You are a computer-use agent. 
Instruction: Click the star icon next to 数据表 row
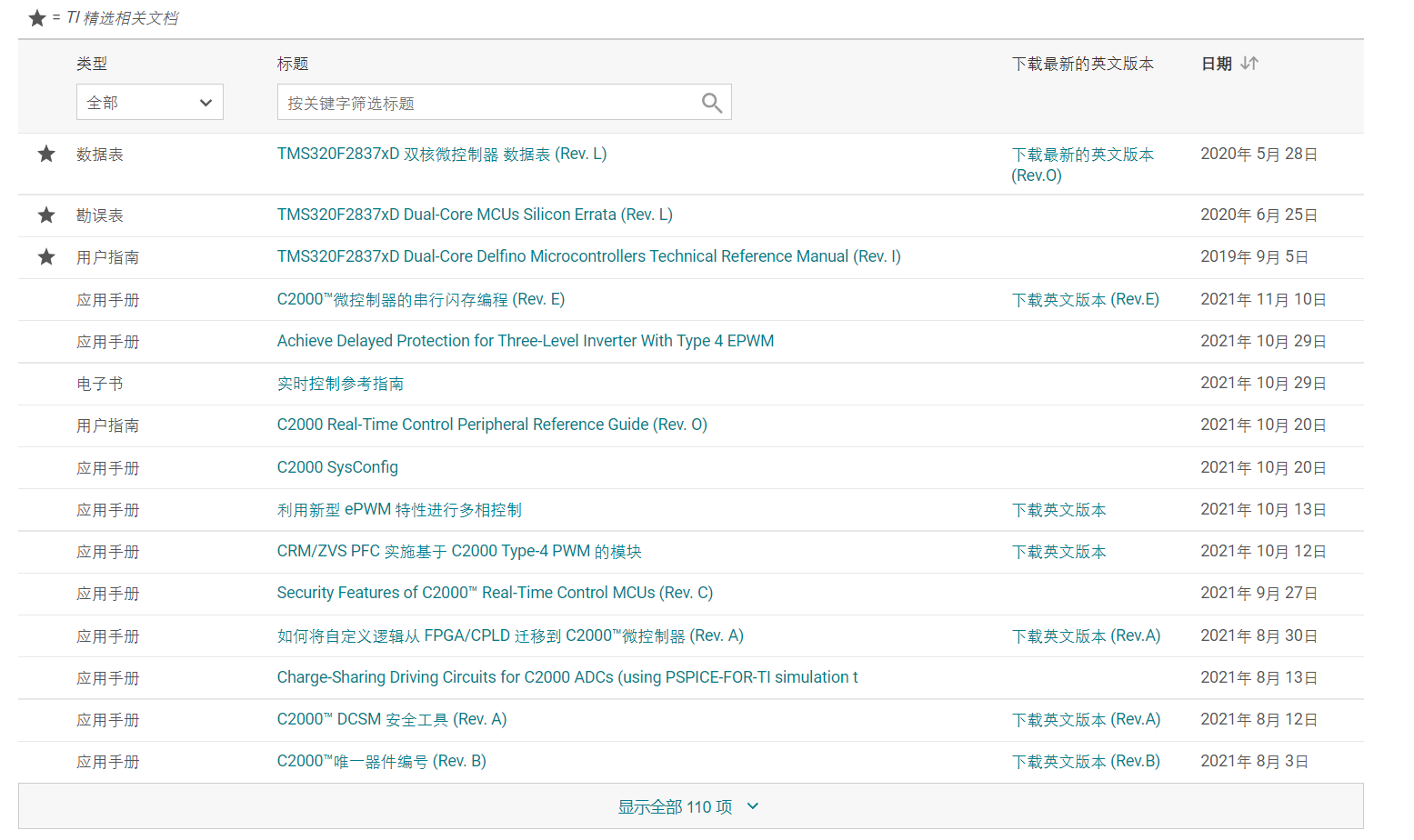click(45, 154)
